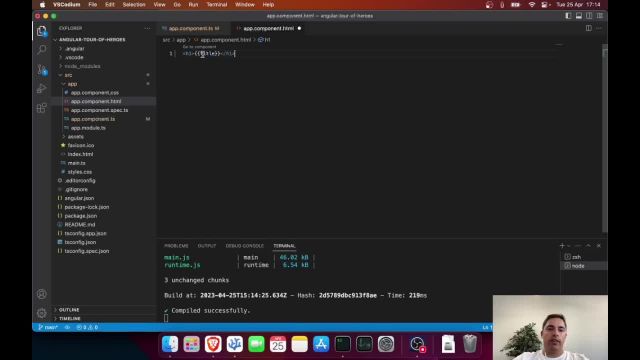Open the Search view in activity bar
This screenshot has height=360, width=640.
[42, 50]
